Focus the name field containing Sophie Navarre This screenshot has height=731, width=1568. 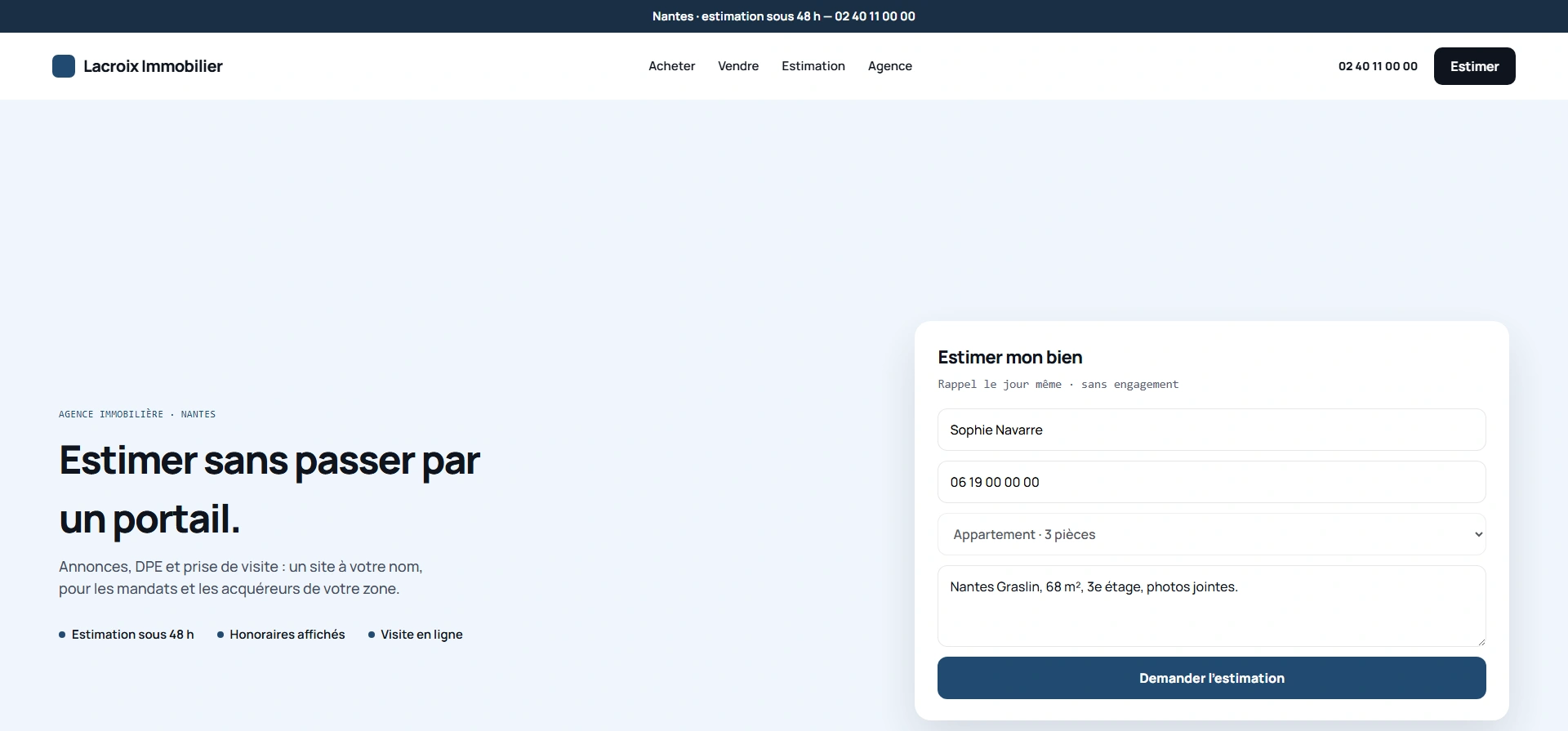(1212, 430)
